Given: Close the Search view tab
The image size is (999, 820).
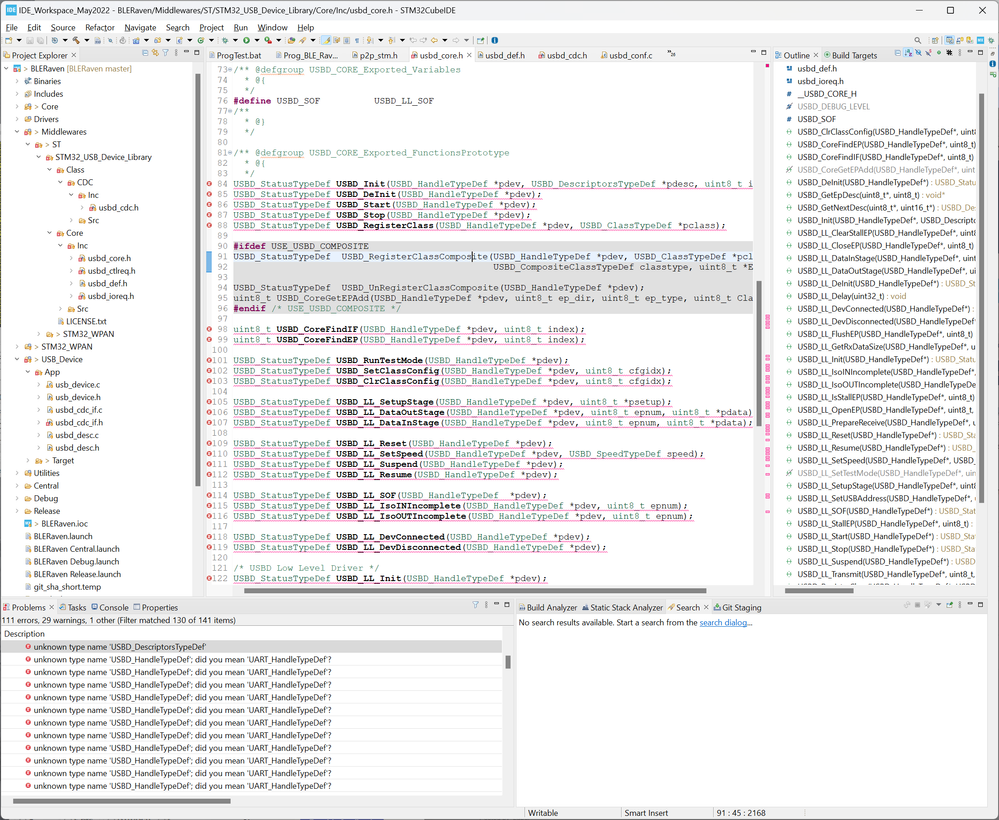Looking at the screenshot, I should tap(706, 607).
